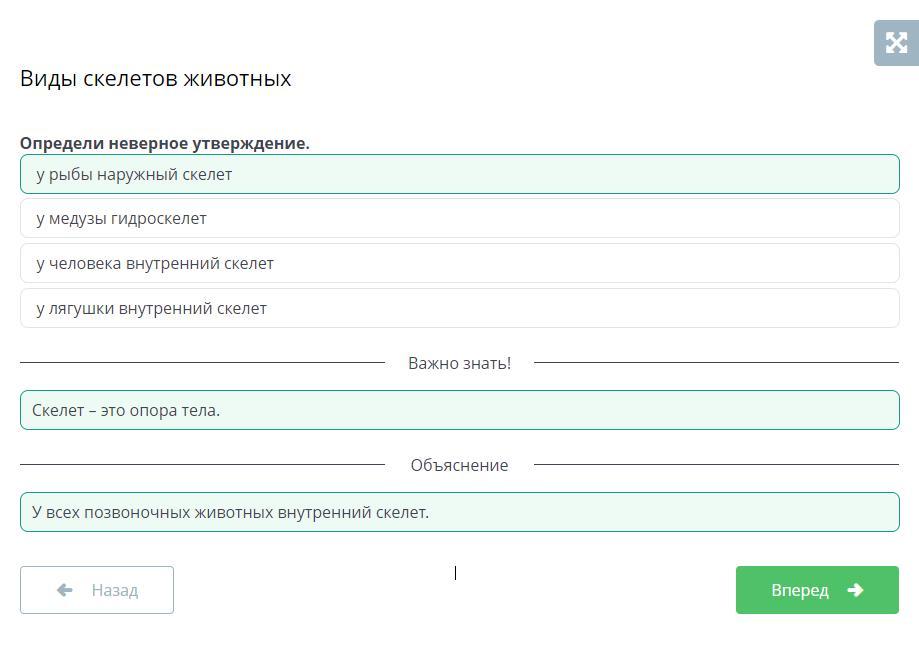Click the right arrow icon in Вперед

pyautogui.click(x=855, y=590)
